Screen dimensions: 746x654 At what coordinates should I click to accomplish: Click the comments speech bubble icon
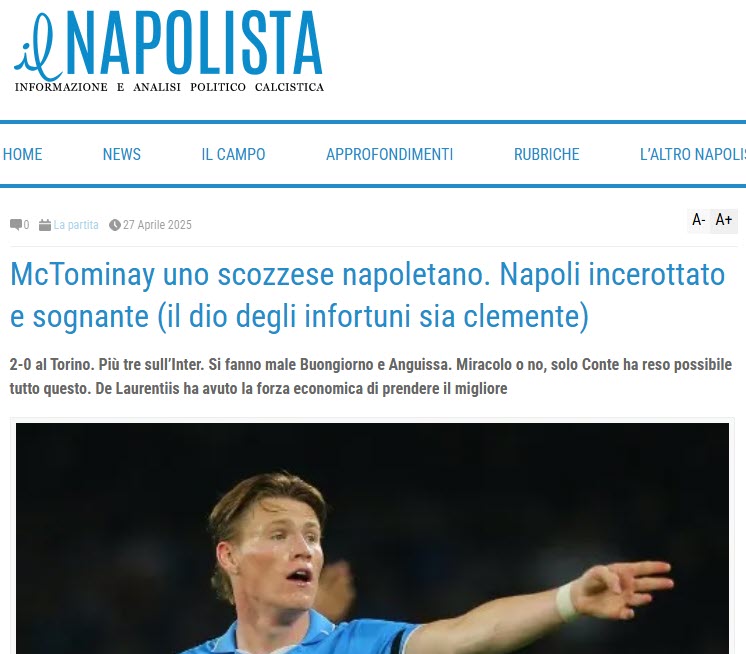pyautogui.click(x=16, y=225)
